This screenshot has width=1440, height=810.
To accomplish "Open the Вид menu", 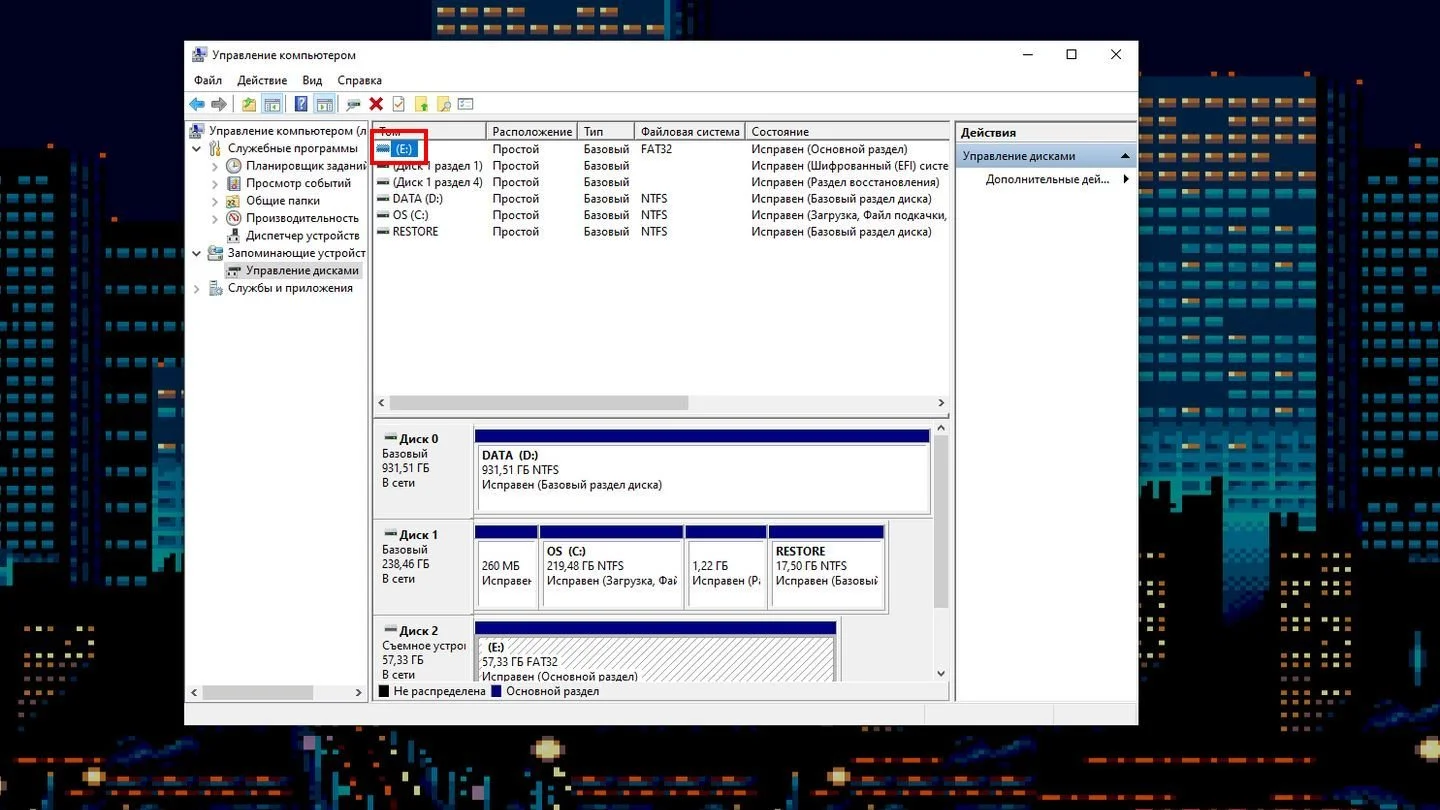I will [x=312, y=80].
